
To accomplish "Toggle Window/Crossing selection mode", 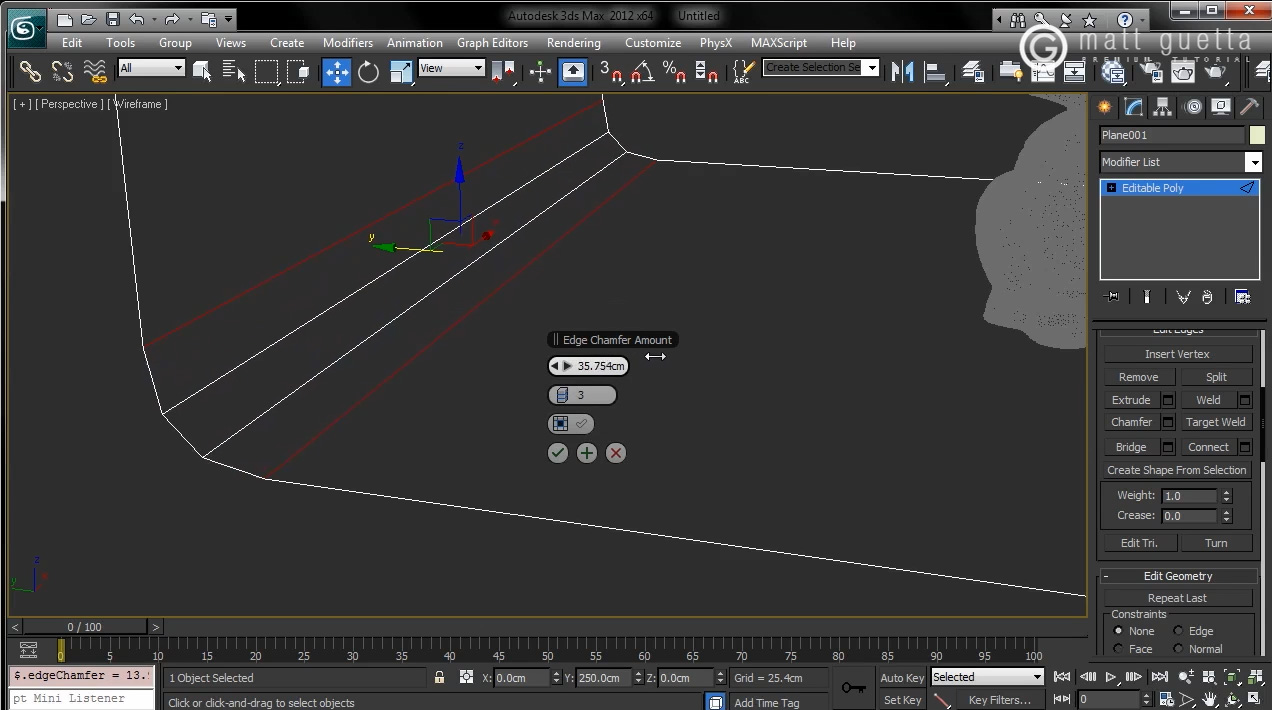I will (298, 71).
